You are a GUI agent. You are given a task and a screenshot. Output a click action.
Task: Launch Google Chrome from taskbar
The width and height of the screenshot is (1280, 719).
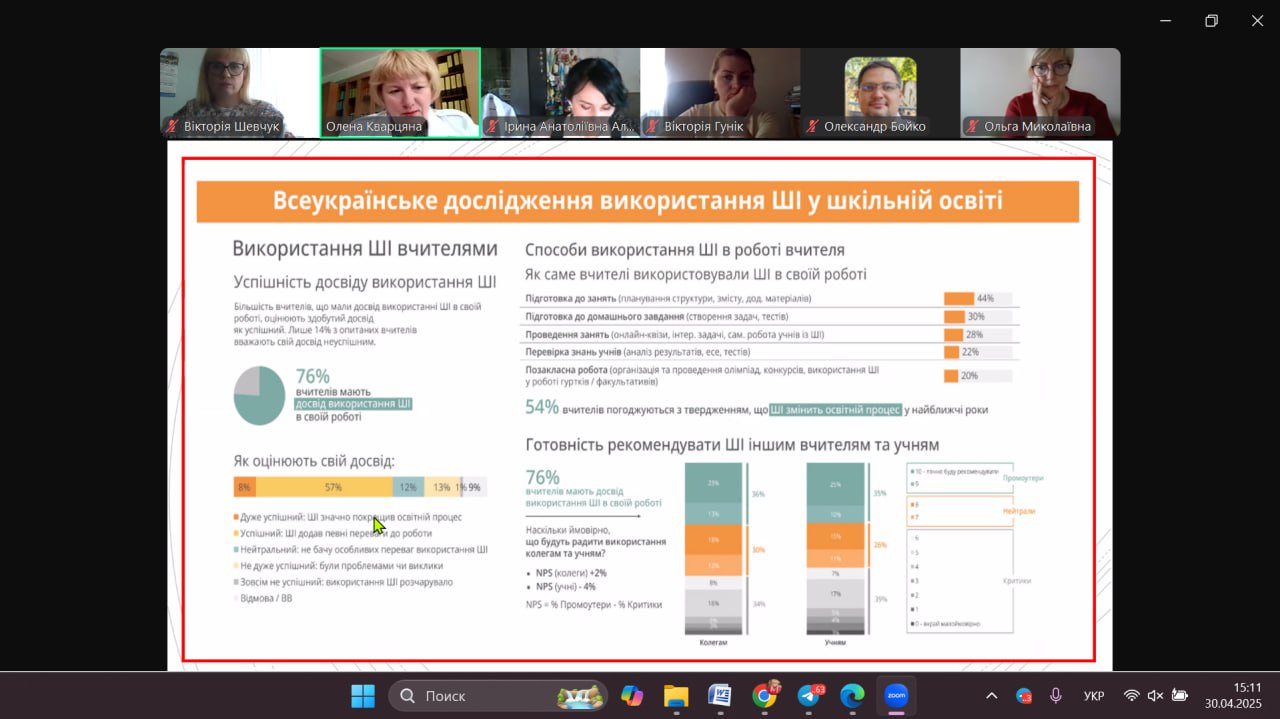click(765, 695)
